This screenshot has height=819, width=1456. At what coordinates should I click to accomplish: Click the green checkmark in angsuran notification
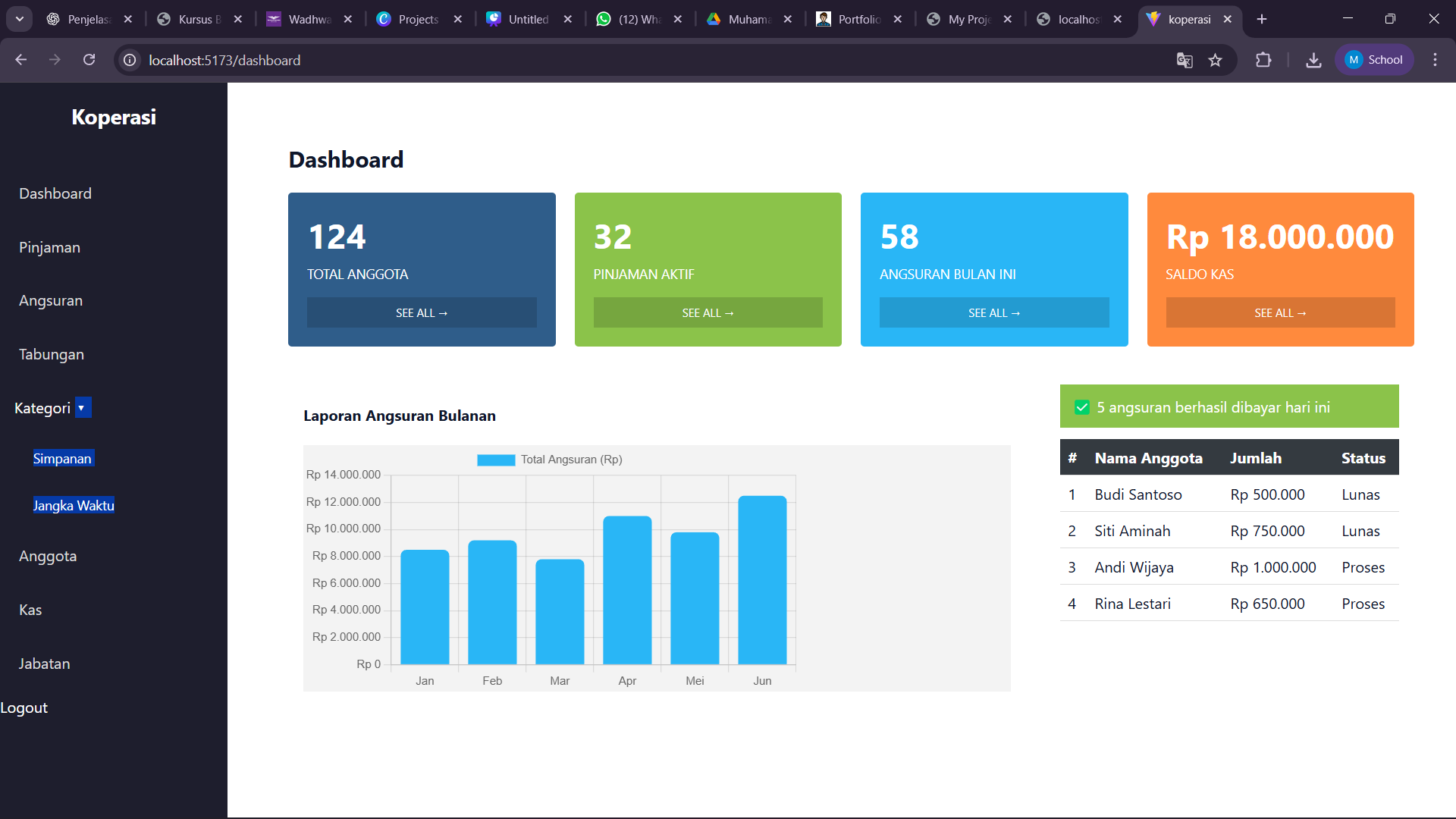click(1082, 407)
